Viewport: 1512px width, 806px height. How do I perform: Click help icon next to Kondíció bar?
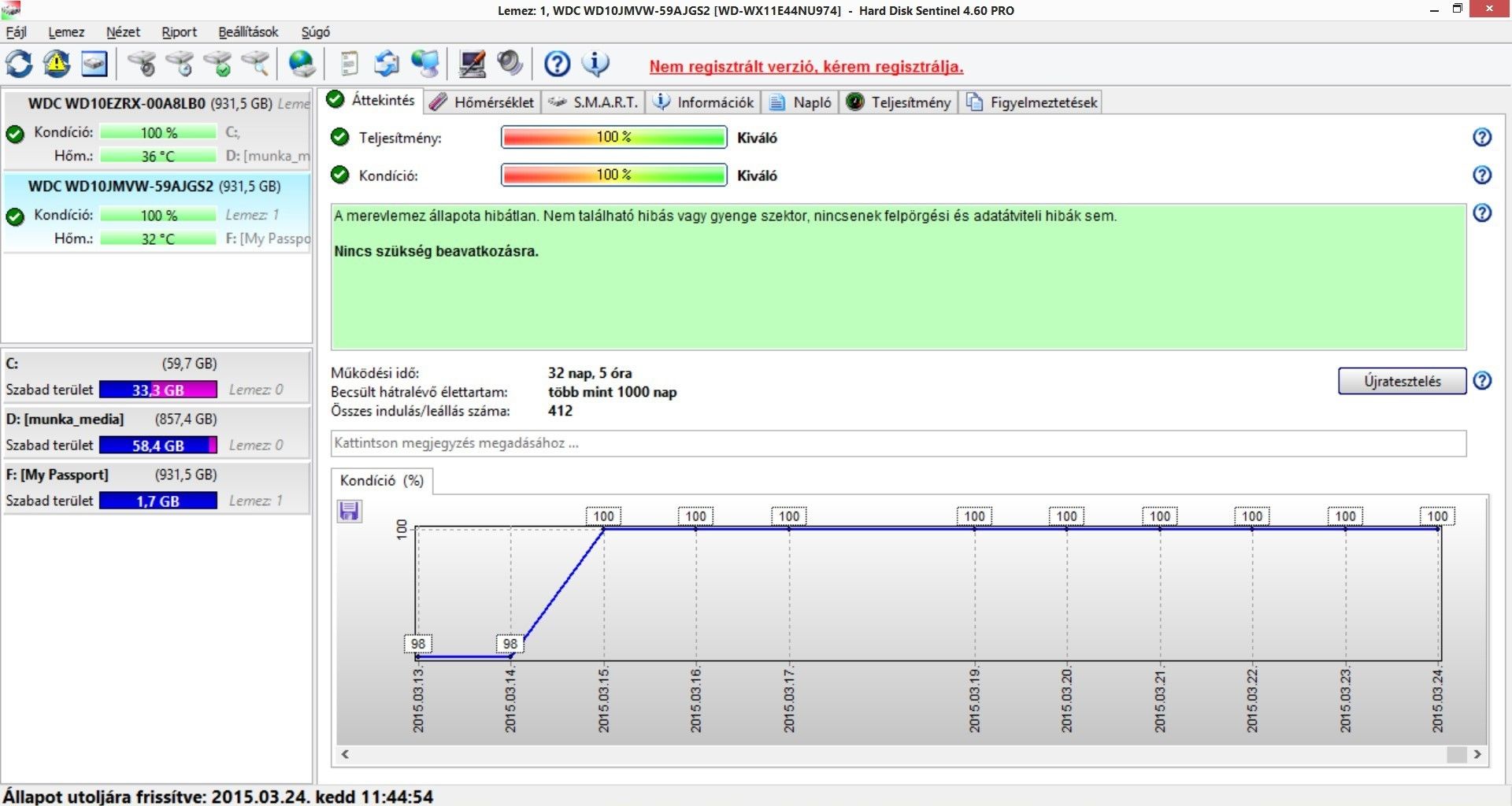[x=1482, y=175]
